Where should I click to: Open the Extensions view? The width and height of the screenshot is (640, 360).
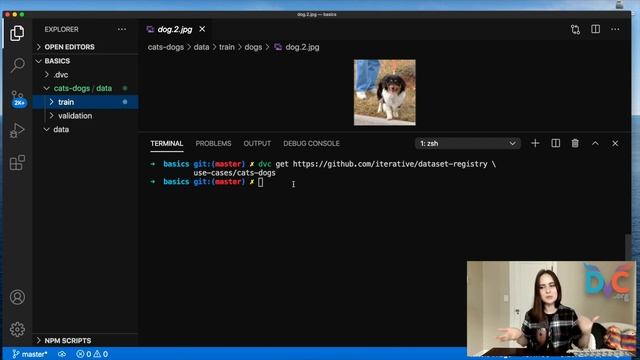coord(17,162)
